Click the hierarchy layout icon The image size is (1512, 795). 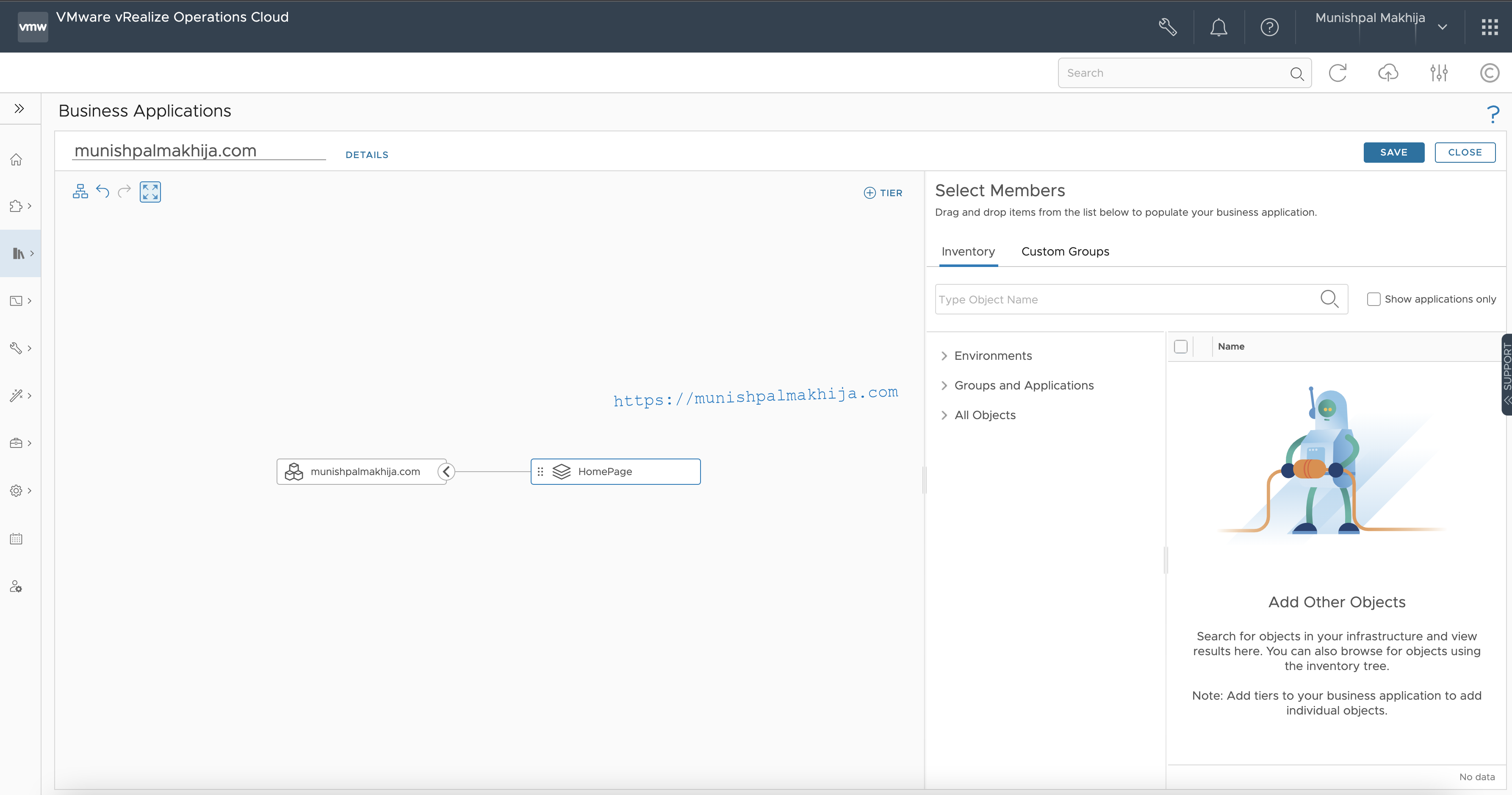tap(80, 192)
